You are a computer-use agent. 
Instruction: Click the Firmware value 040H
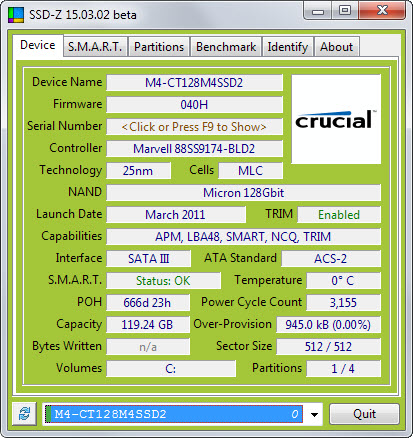pos(194,105)
